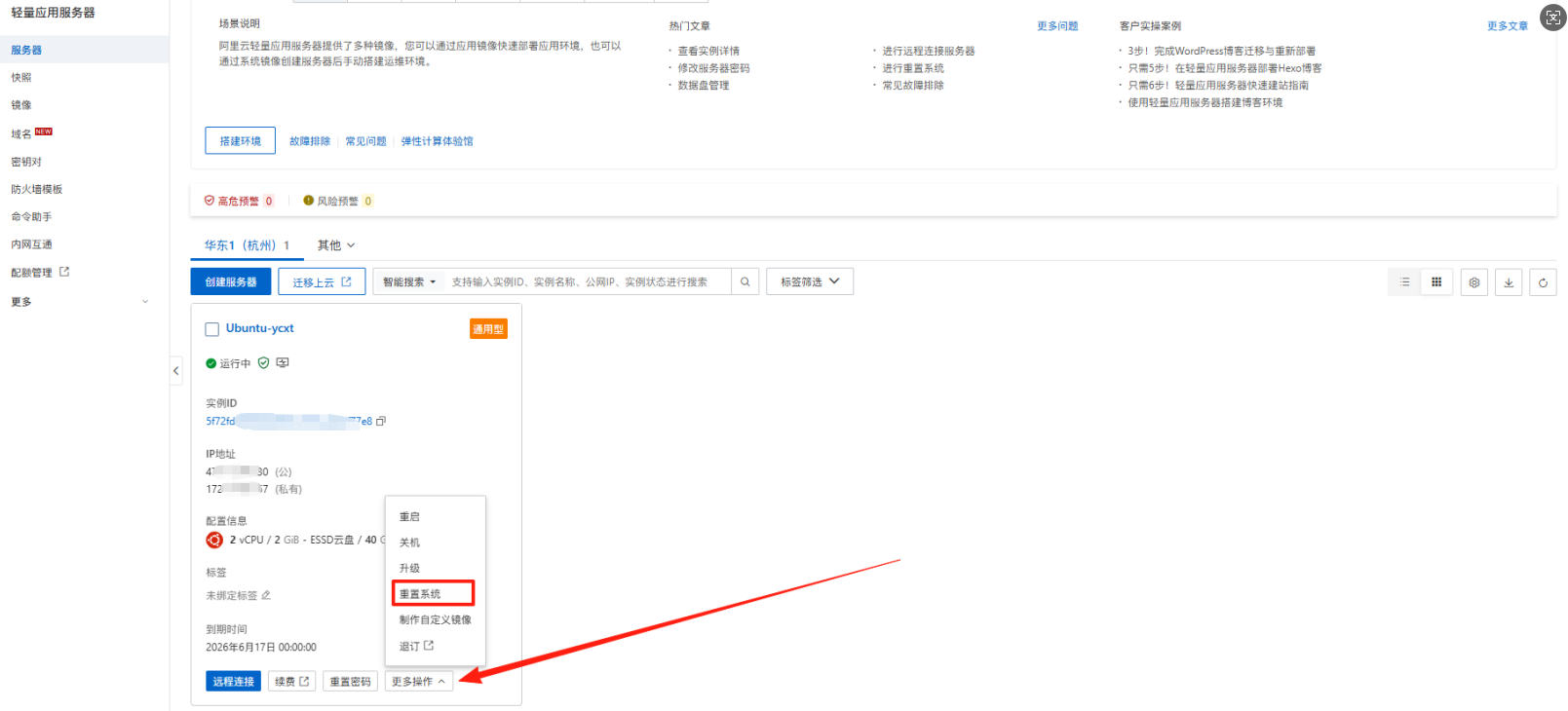Open the 进行远程连接服务器 article
Viewport: 1568px width, 711px height.
(929, 51)
